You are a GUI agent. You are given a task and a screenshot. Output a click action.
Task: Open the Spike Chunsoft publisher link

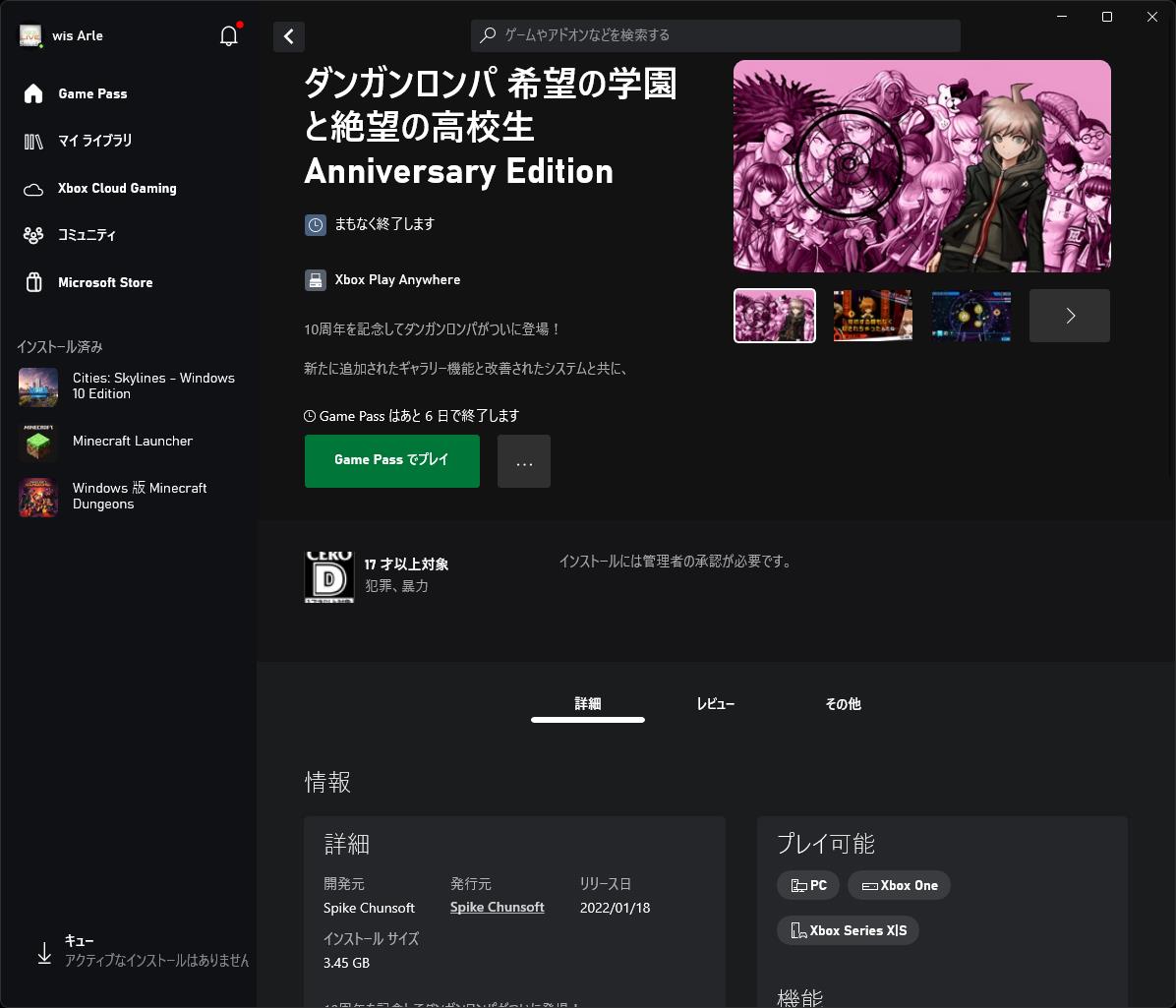click(x=497, y=907)
